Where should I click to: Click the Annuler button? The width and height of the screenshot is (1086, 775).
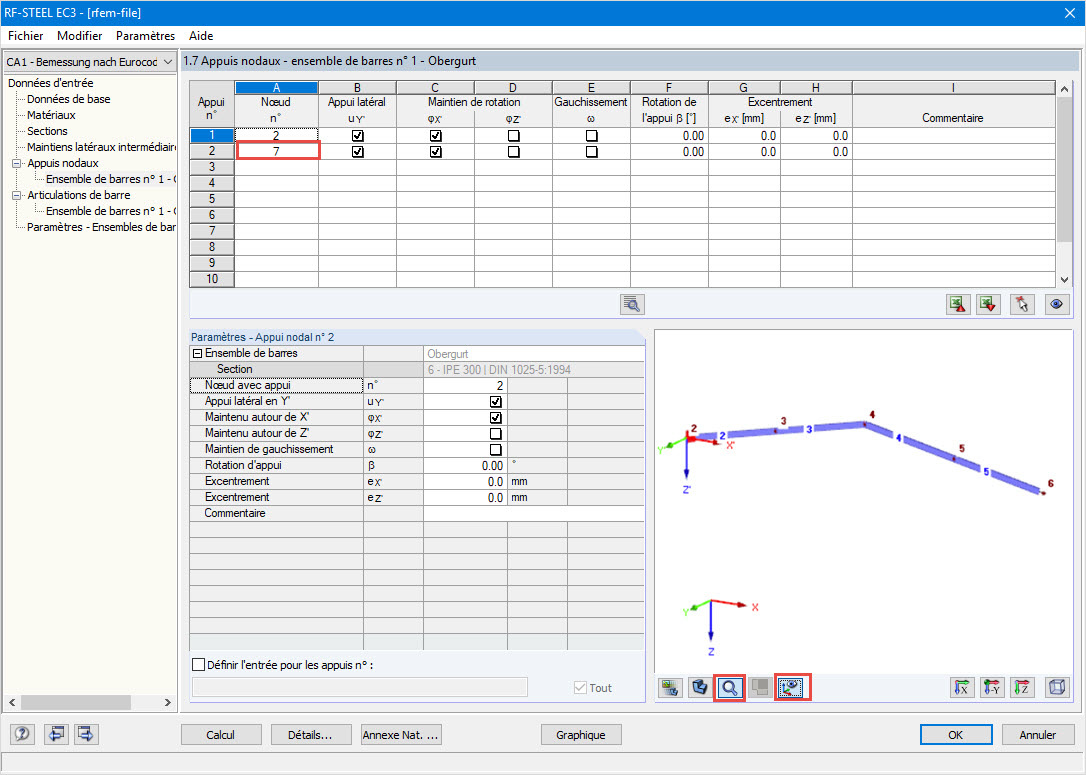pyautogui.click(x=1038, y=735)
